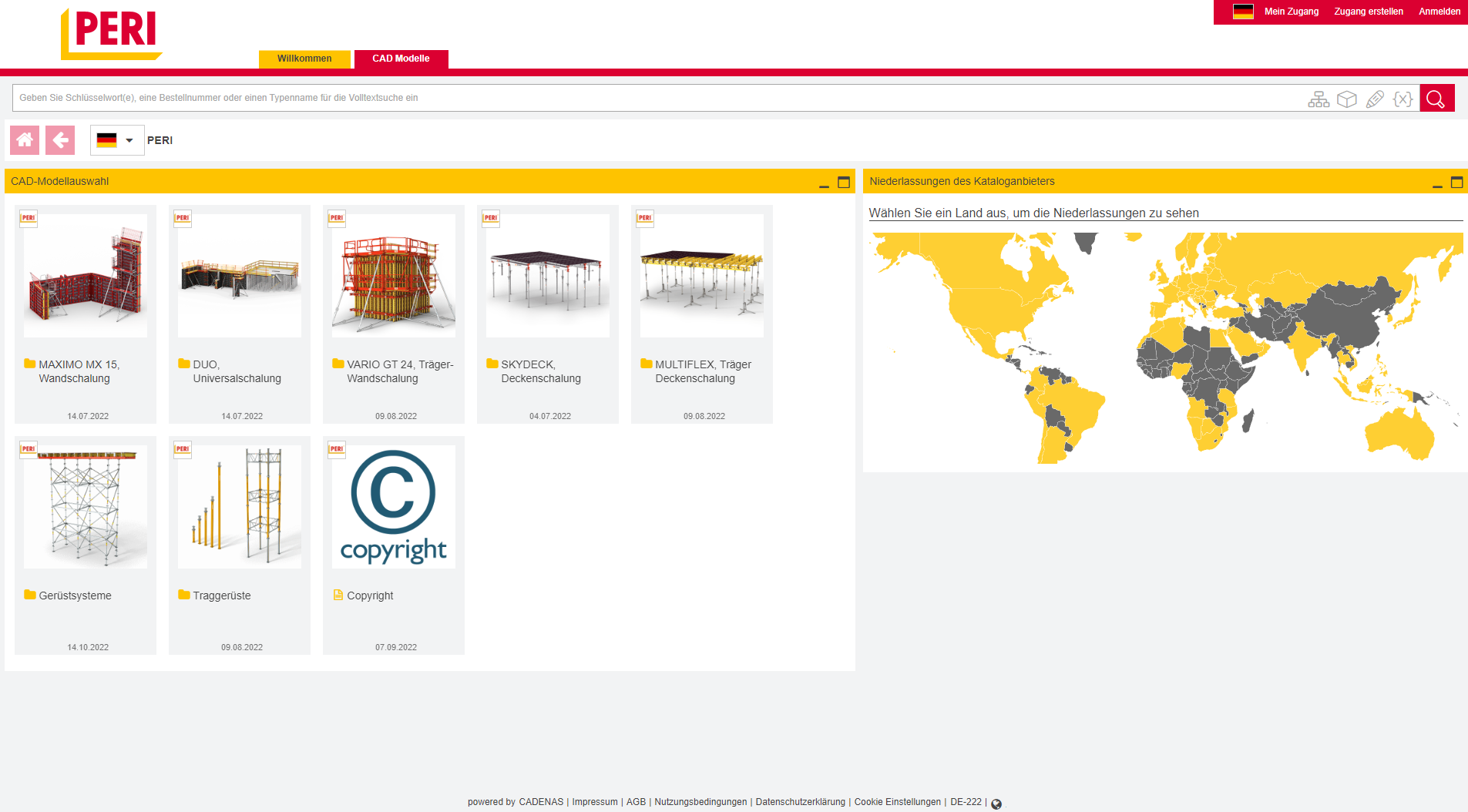Screen dimensions: 1468x812
Task: Open the Datenschutzerklärung link
Action: (800, 801)
